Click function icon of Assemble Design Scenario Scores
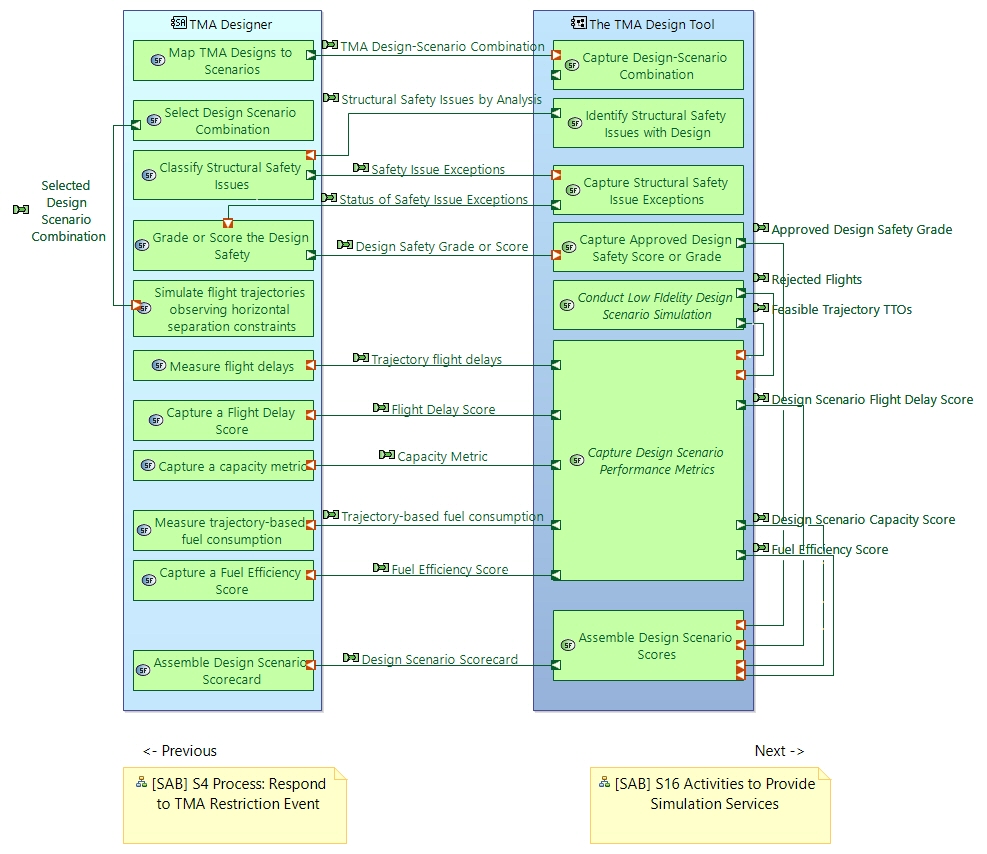987x854 pixels. click(x=568, y=645)
